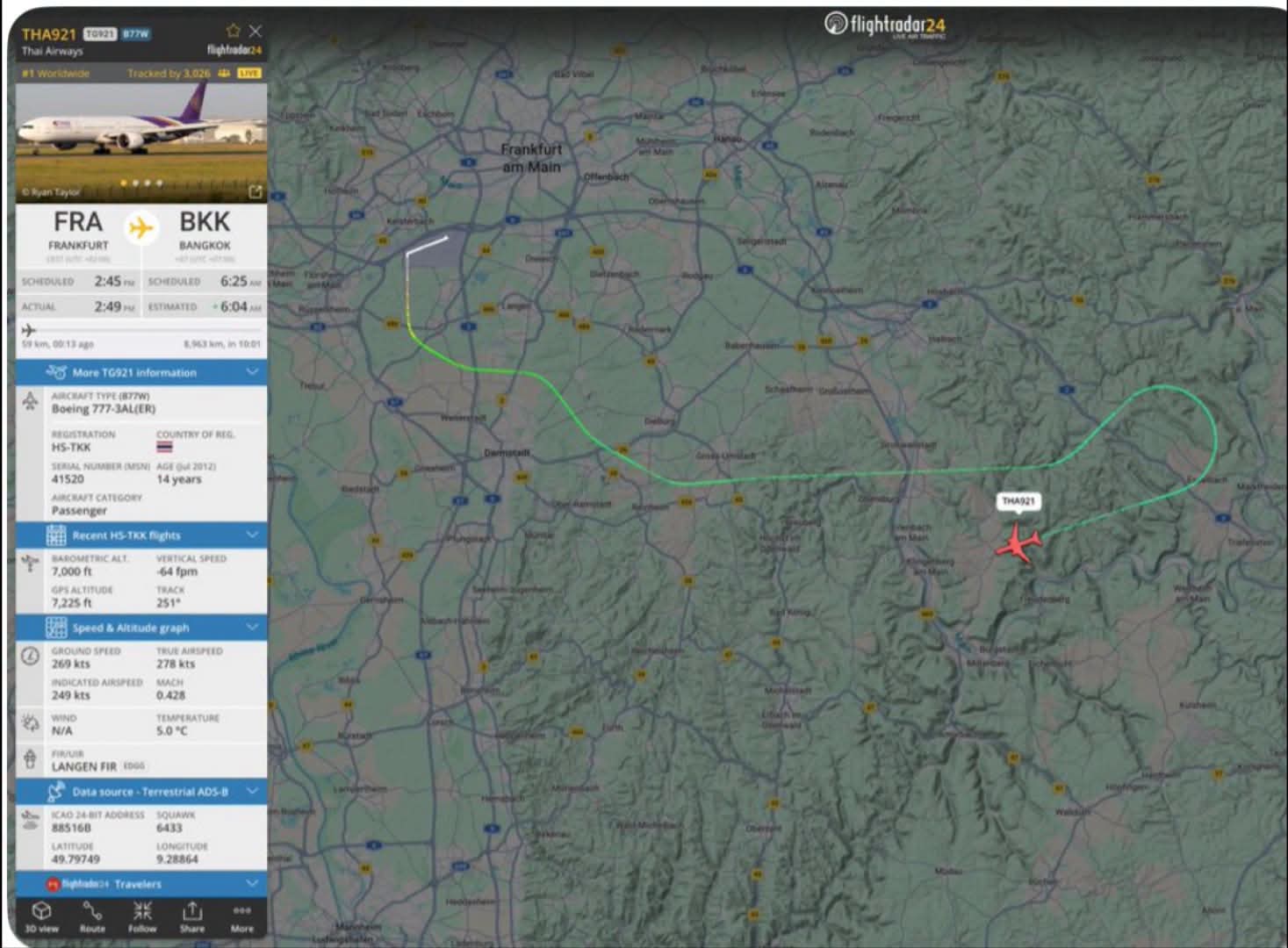The width and height of the screenshot is (1288, 948).
Task: Click the Frankfurt am Main city label
Action: click(531, 158)
